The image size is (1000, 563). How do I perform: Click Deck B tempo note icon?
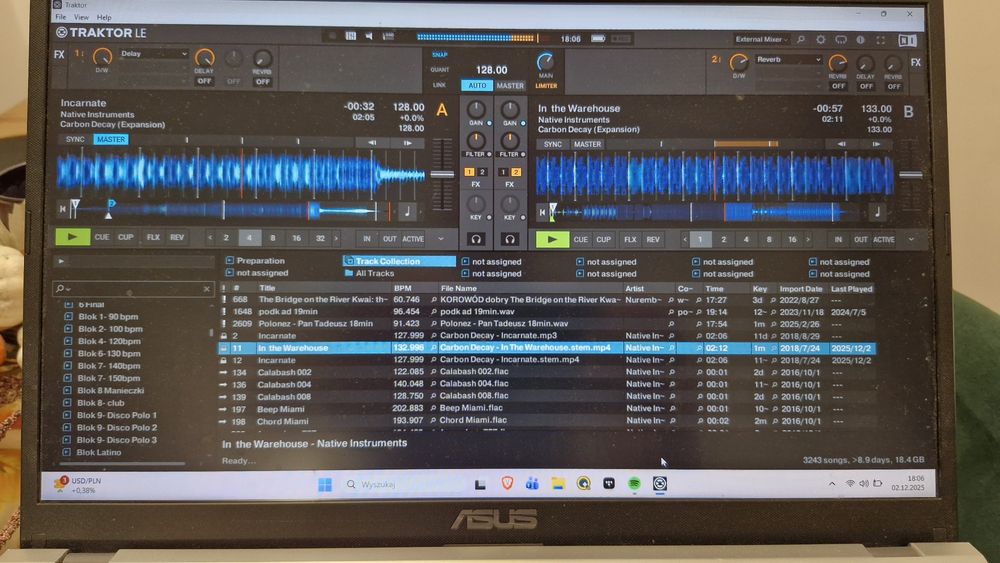878,212
